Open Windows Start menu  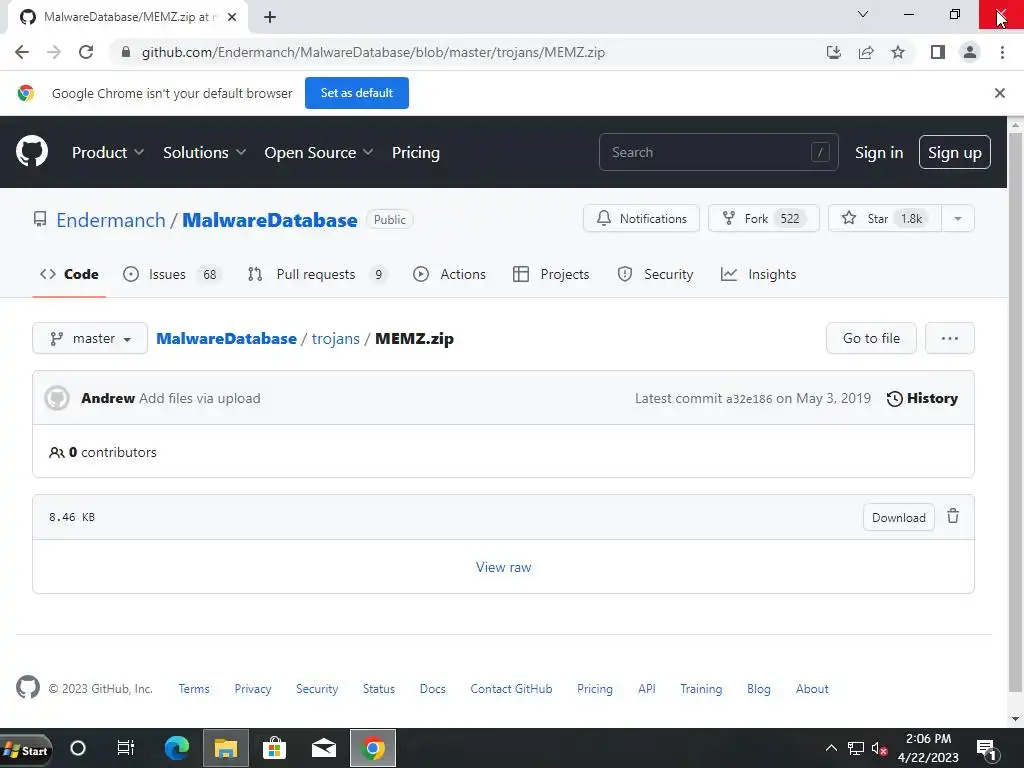point(26,750)
